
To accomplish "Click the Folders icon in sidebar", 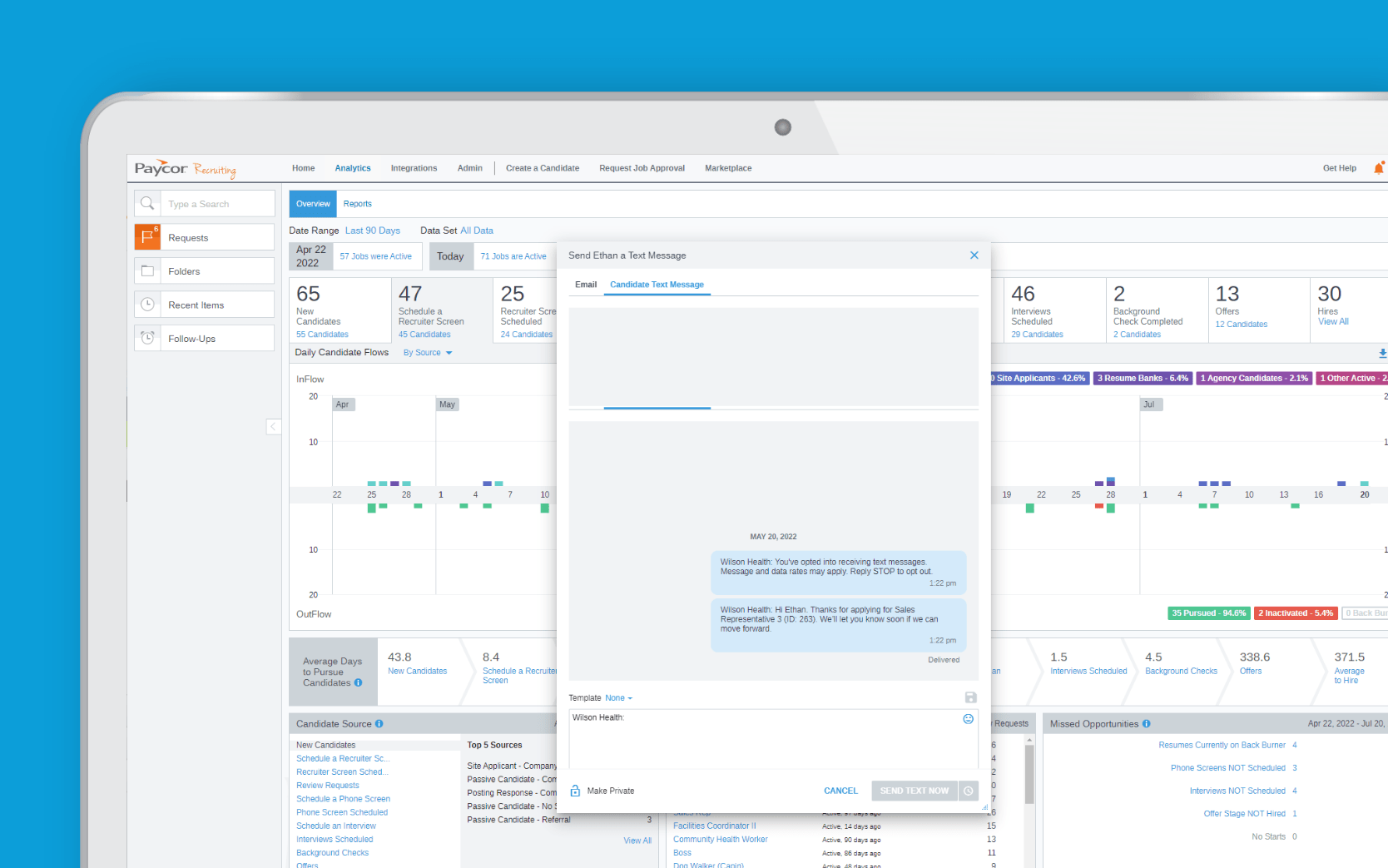I will (x=147, y=270).
